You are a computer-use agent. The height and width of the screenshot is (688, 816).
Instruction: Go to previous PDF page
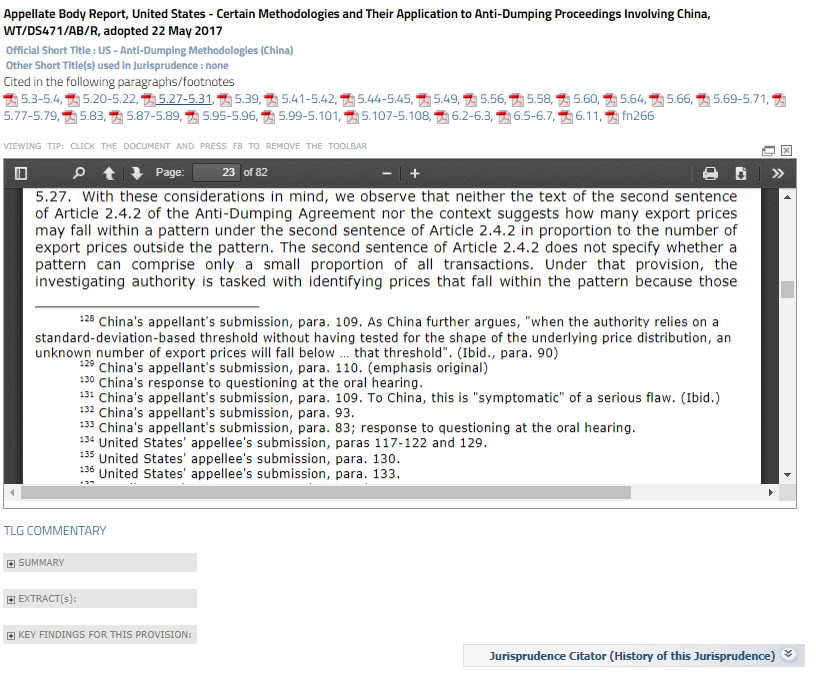(x=109, y=173)
